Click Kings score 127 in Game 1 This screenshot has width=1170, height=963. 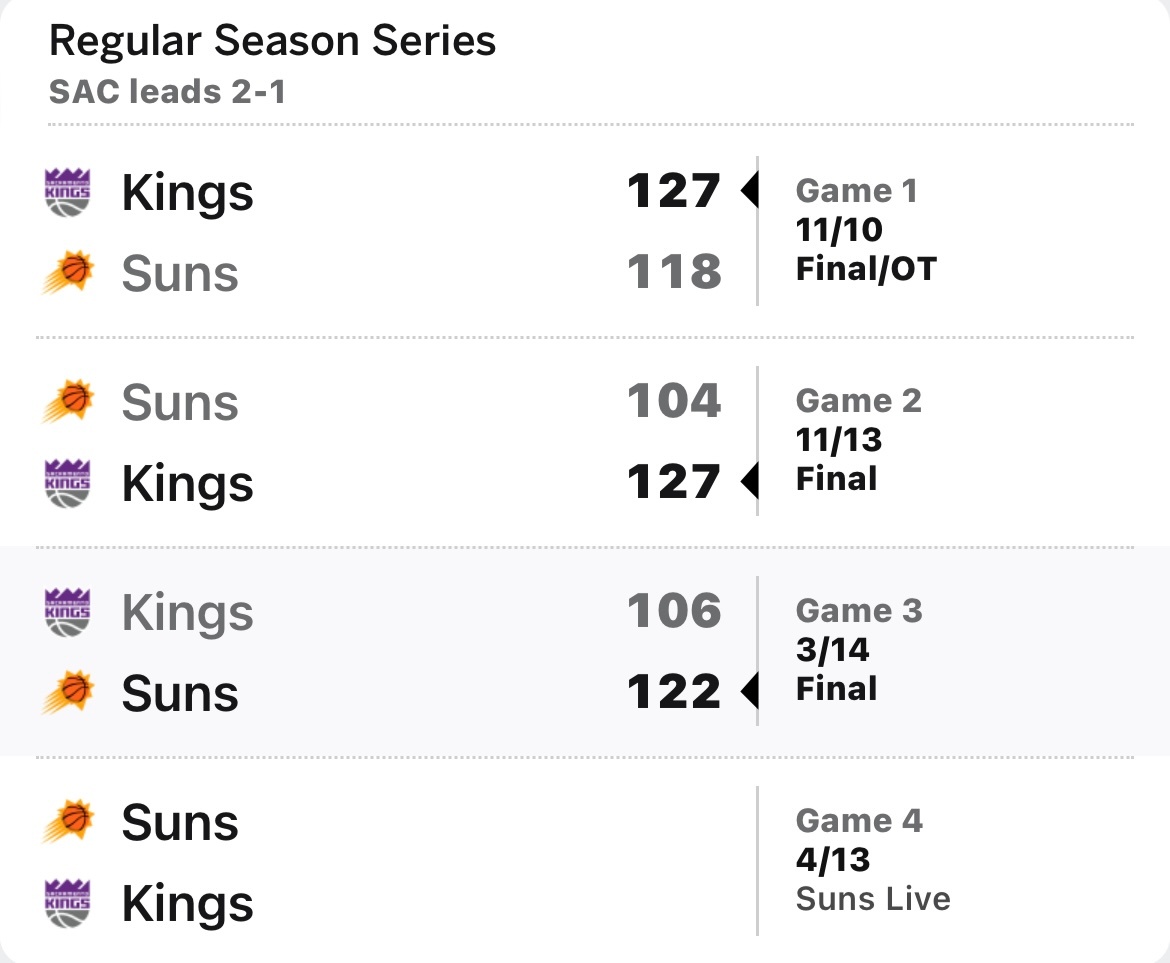coord(674,191)
